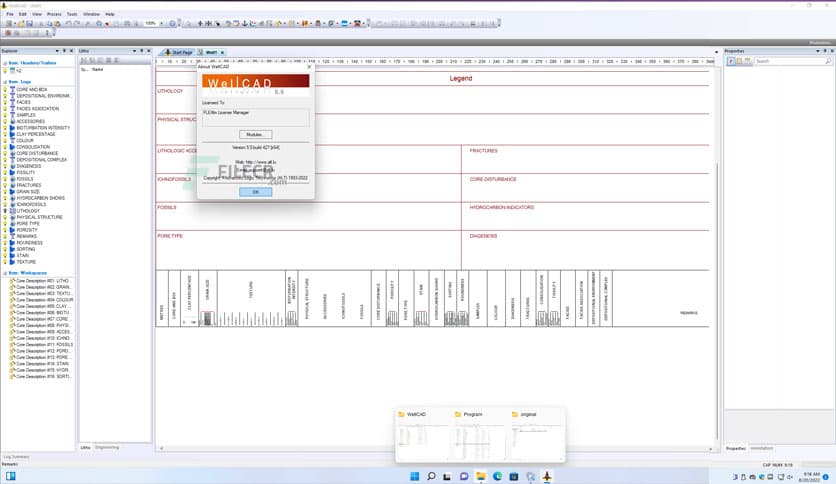Click the blue Help toolbar icon
Screen dimensions: 836x484
tap(172, 23)
